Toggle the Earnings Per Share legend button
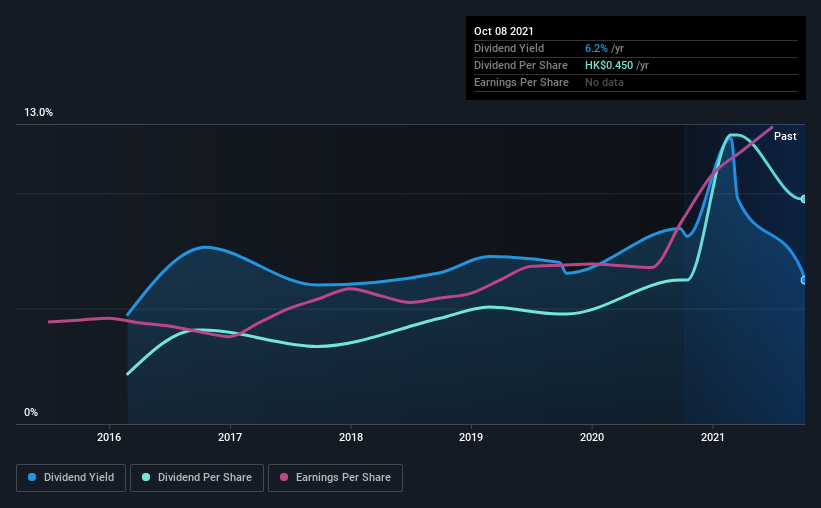The width and height of the screenshot is (821, 508). 335,478
